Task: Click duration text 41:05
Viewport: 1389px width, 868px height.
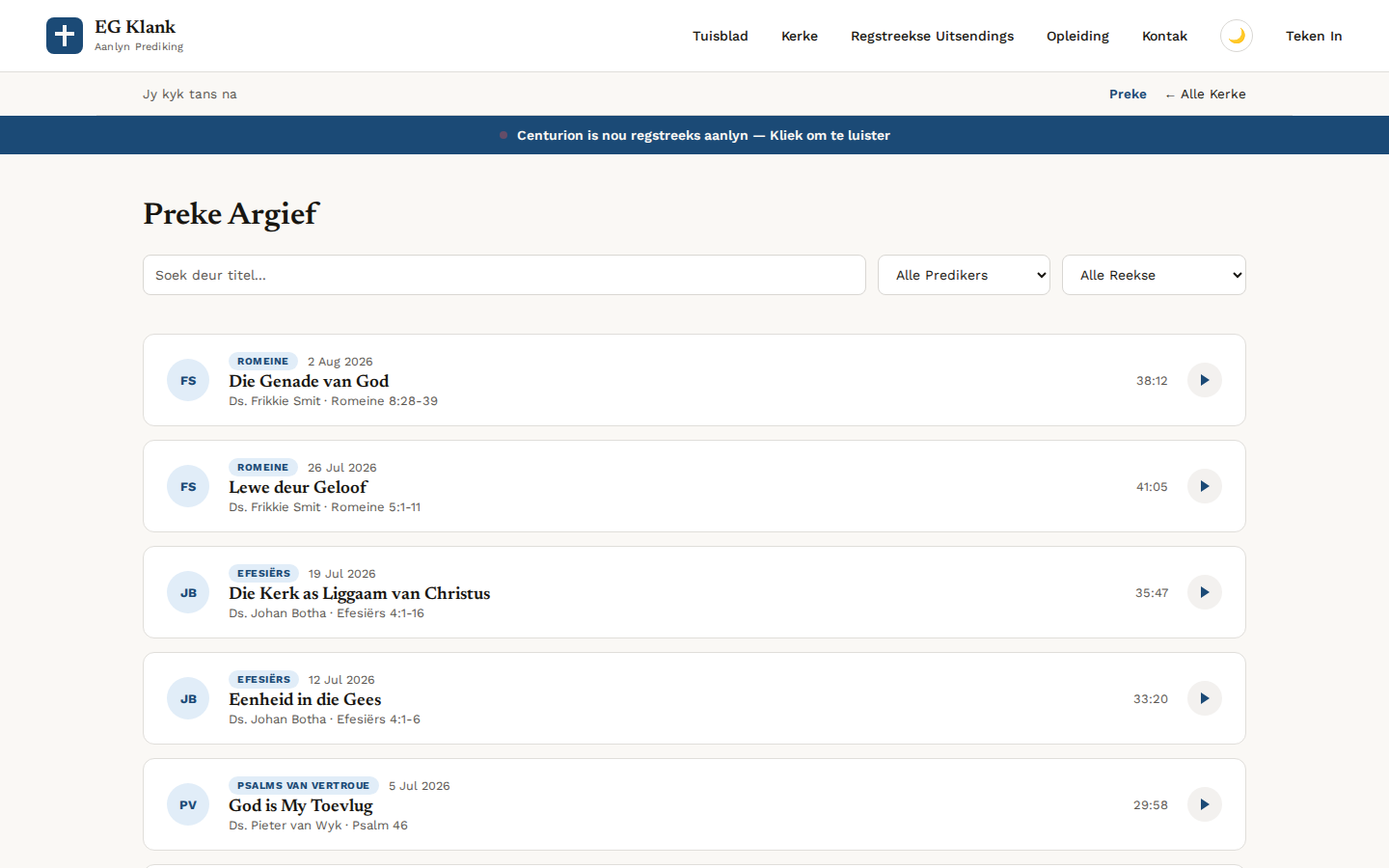Action: (1152, 487)
